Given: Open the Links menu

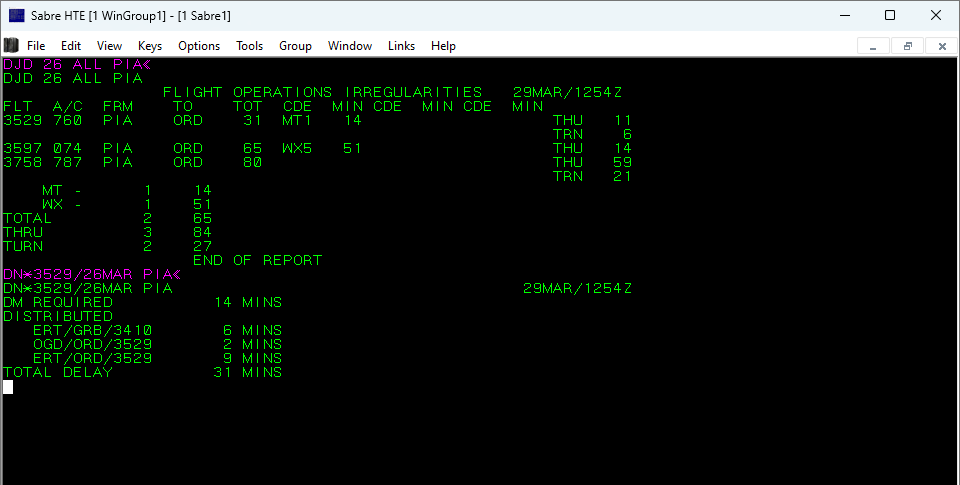Looking at the screenshot, I should point(401,46).
